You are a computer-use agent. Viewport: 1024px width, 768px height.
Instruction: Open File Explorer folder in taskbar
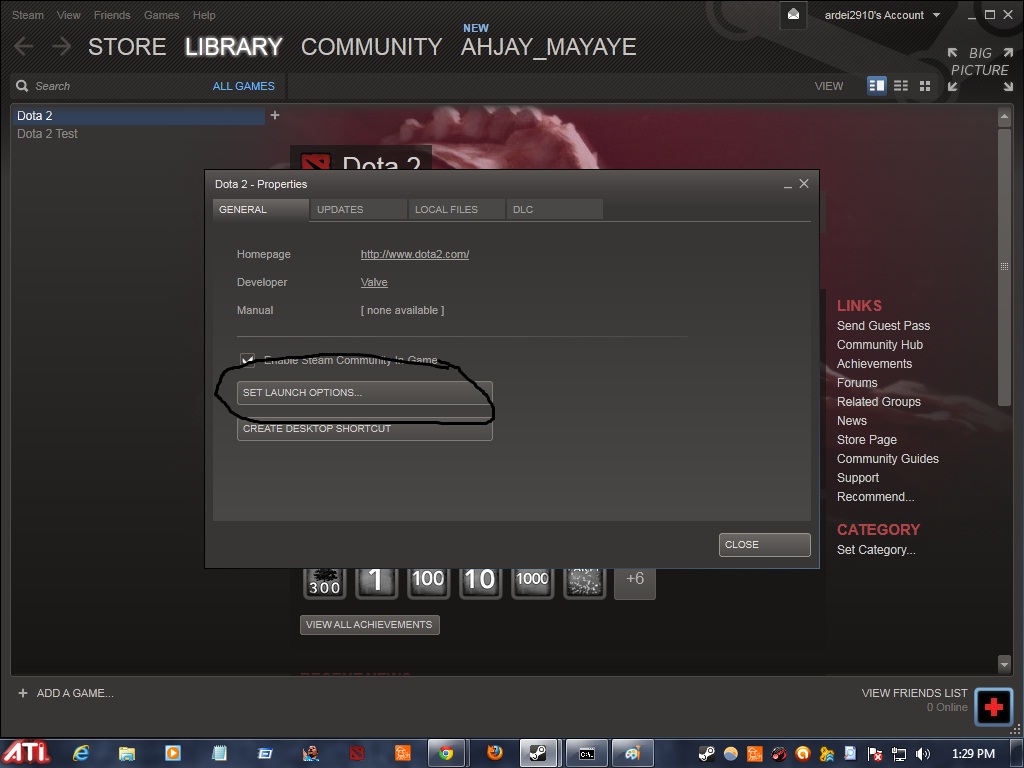(127, 754)
